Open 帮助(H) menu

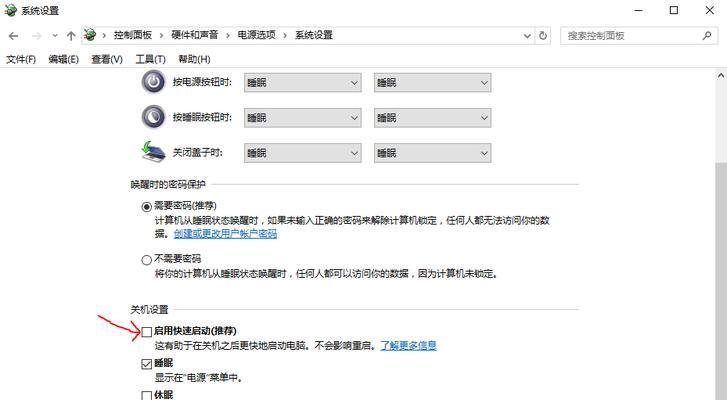[194, 59]
